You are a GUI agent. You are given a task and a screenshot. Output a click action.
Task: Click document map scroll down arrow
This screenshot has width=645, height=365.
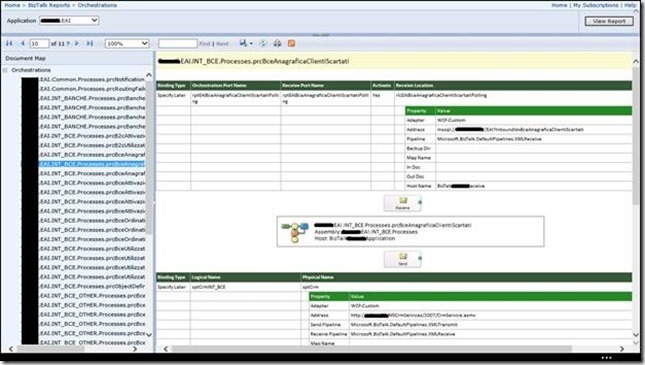pyautogui.click(x=149, y=335)
